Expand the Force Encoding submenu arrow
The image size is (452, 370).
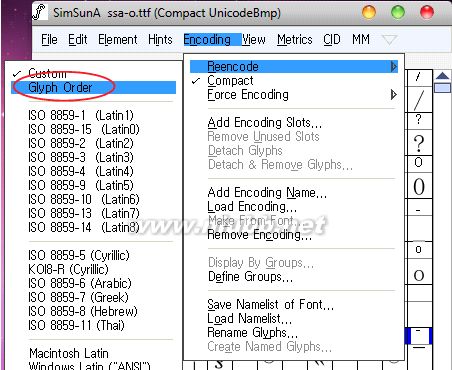tap(394, 95)
